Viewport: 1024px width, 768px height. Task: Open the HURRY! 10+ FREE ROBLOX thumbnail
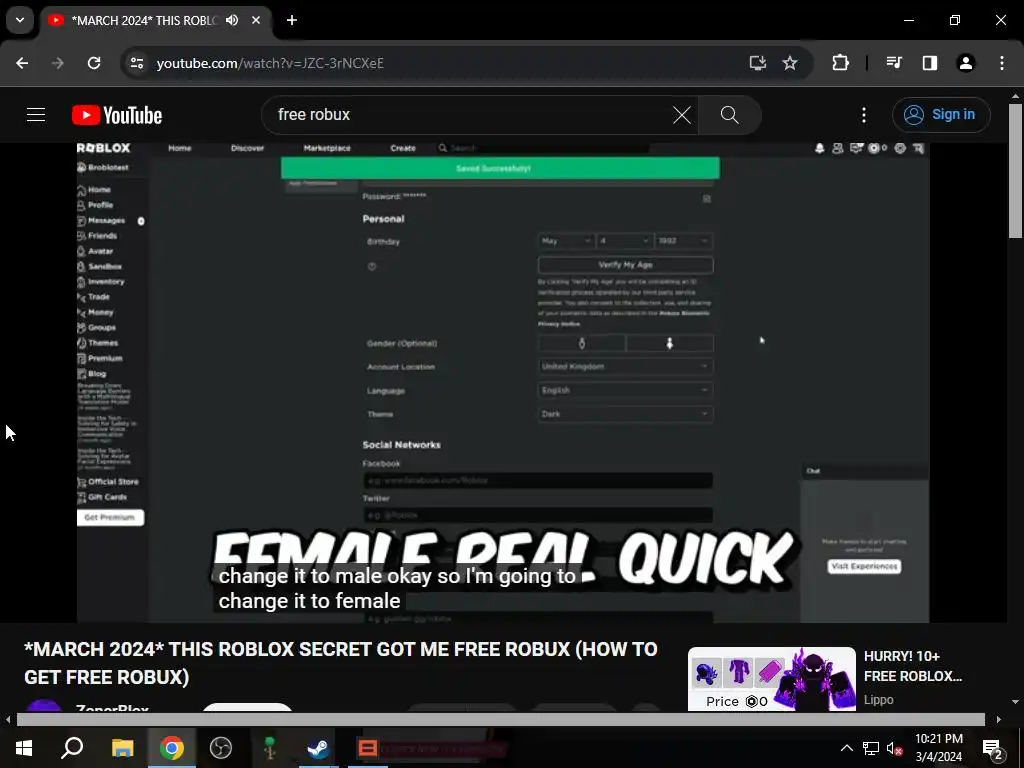(772, 679)
